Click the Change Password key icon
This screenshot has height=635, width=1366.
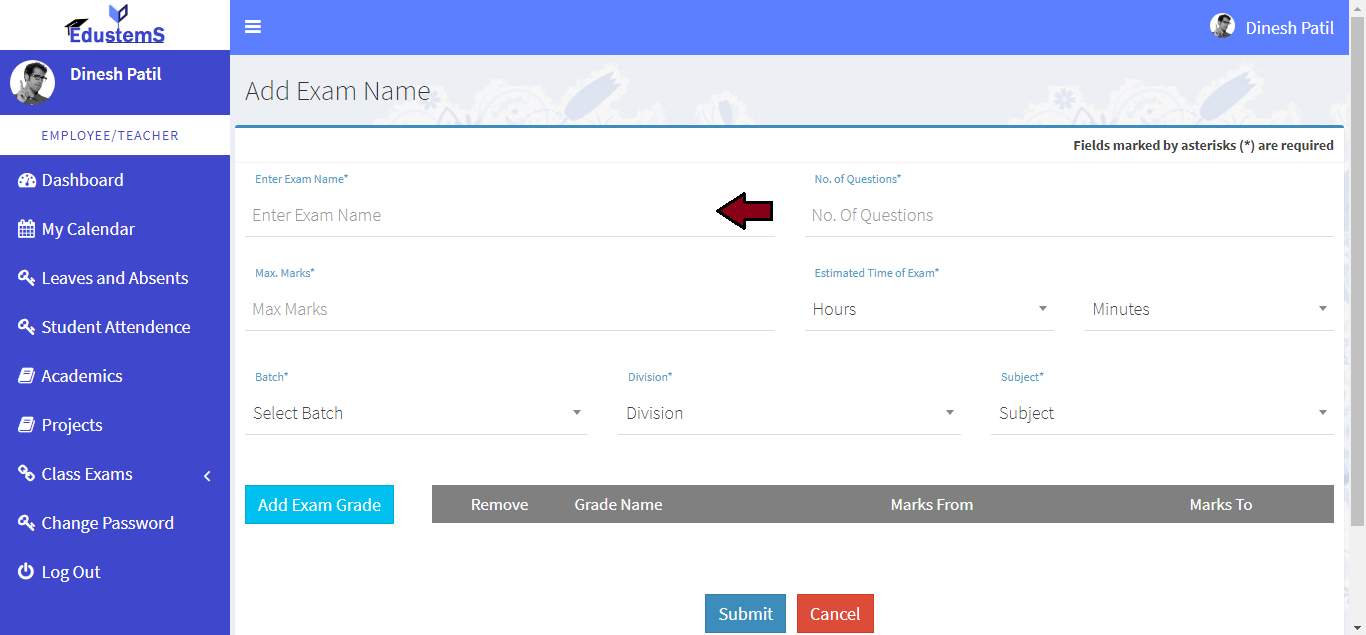(x=27, y=523)
